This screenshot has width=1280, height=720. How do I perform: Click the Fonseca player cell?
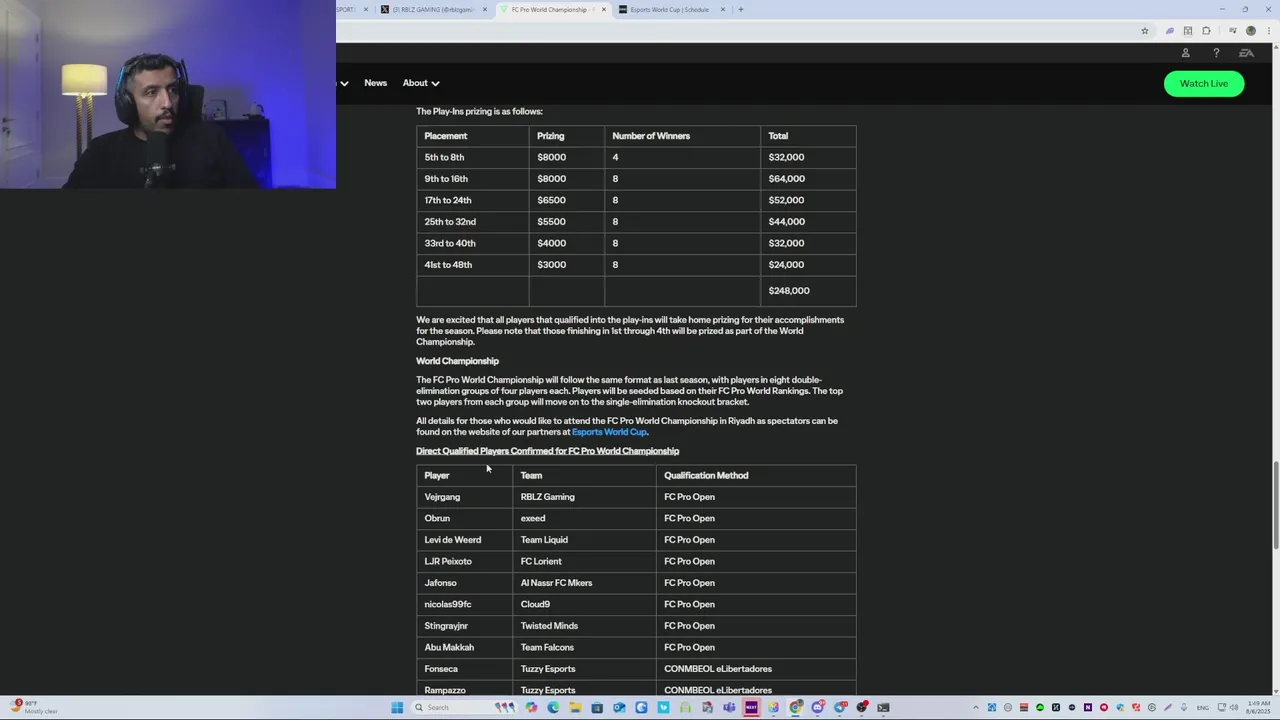point(464,669)
